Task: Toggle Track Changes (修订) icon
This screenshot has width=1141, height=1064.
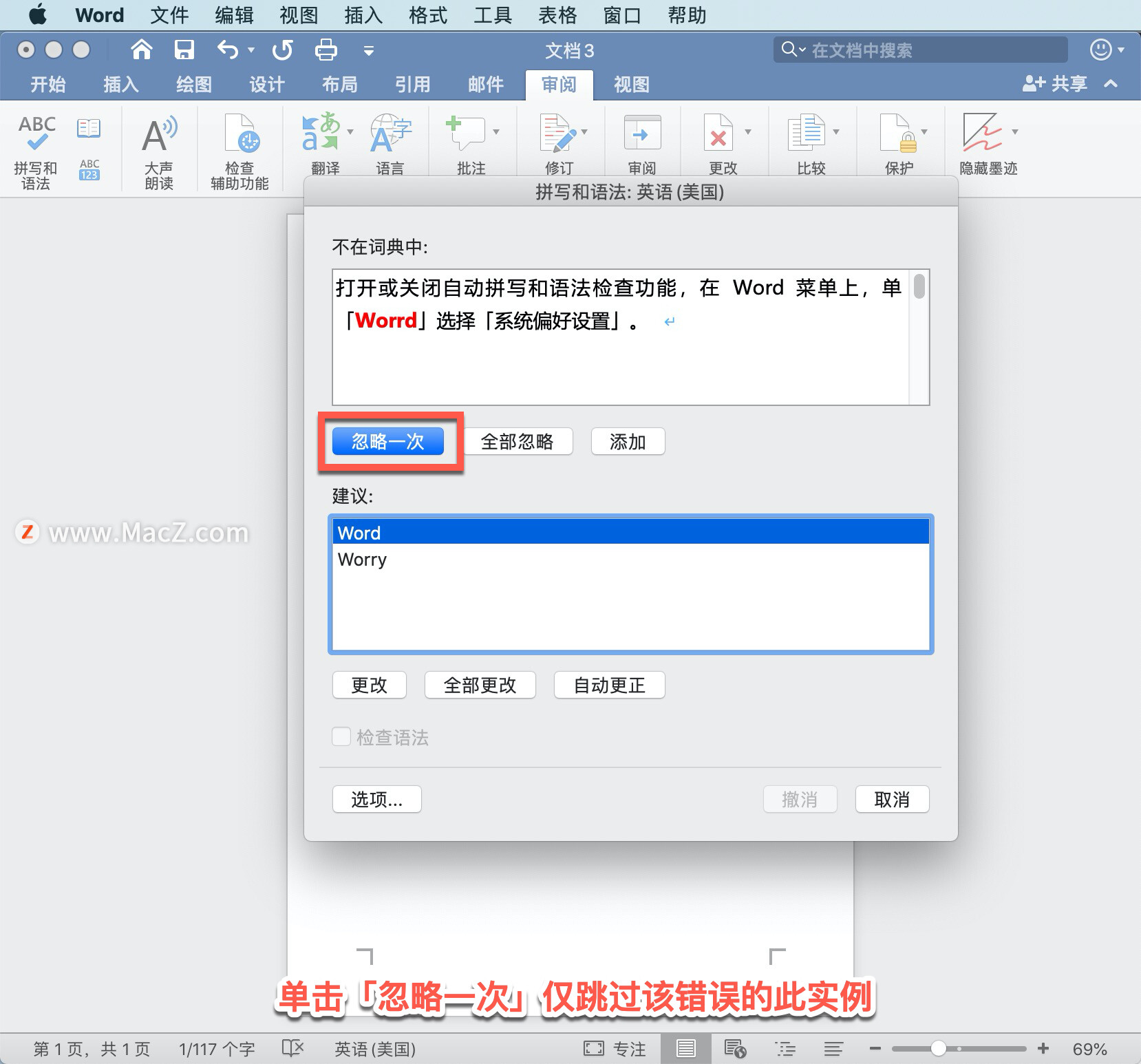Action: 557,132
